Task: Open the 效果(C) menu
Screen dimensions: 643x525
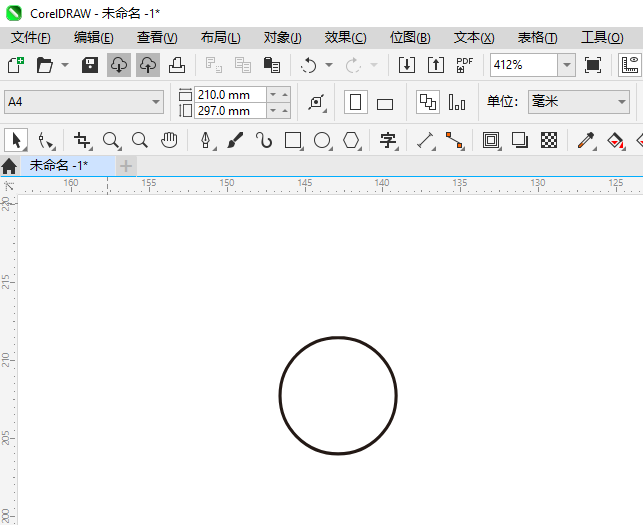Action: (345, 38)
